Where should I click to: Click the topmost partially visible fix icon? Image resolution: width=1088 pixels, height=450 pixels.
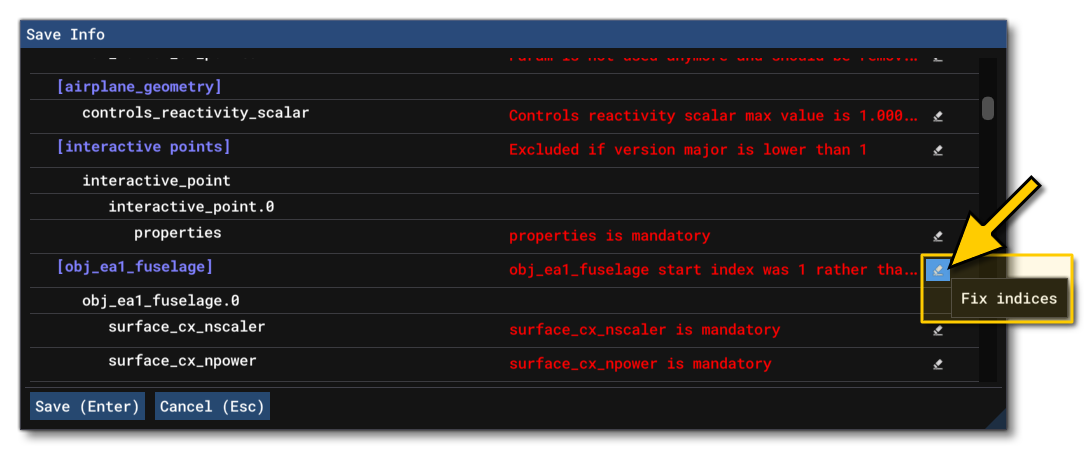pos(938,59)
